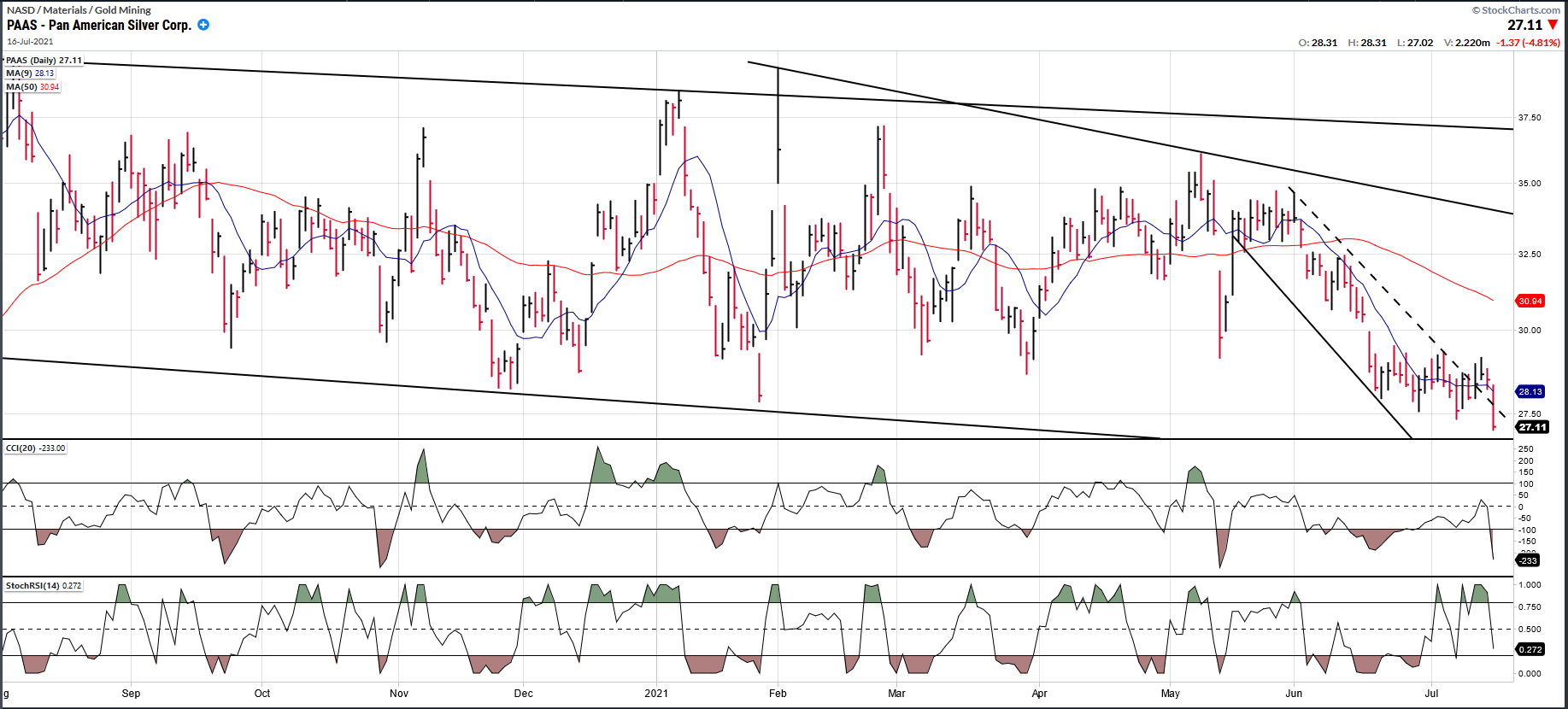The width and height of the screenshot is (1568, 709).
Task: Select the MA(50) legend label
Action: pyautogui.click(x=32, y=87)
